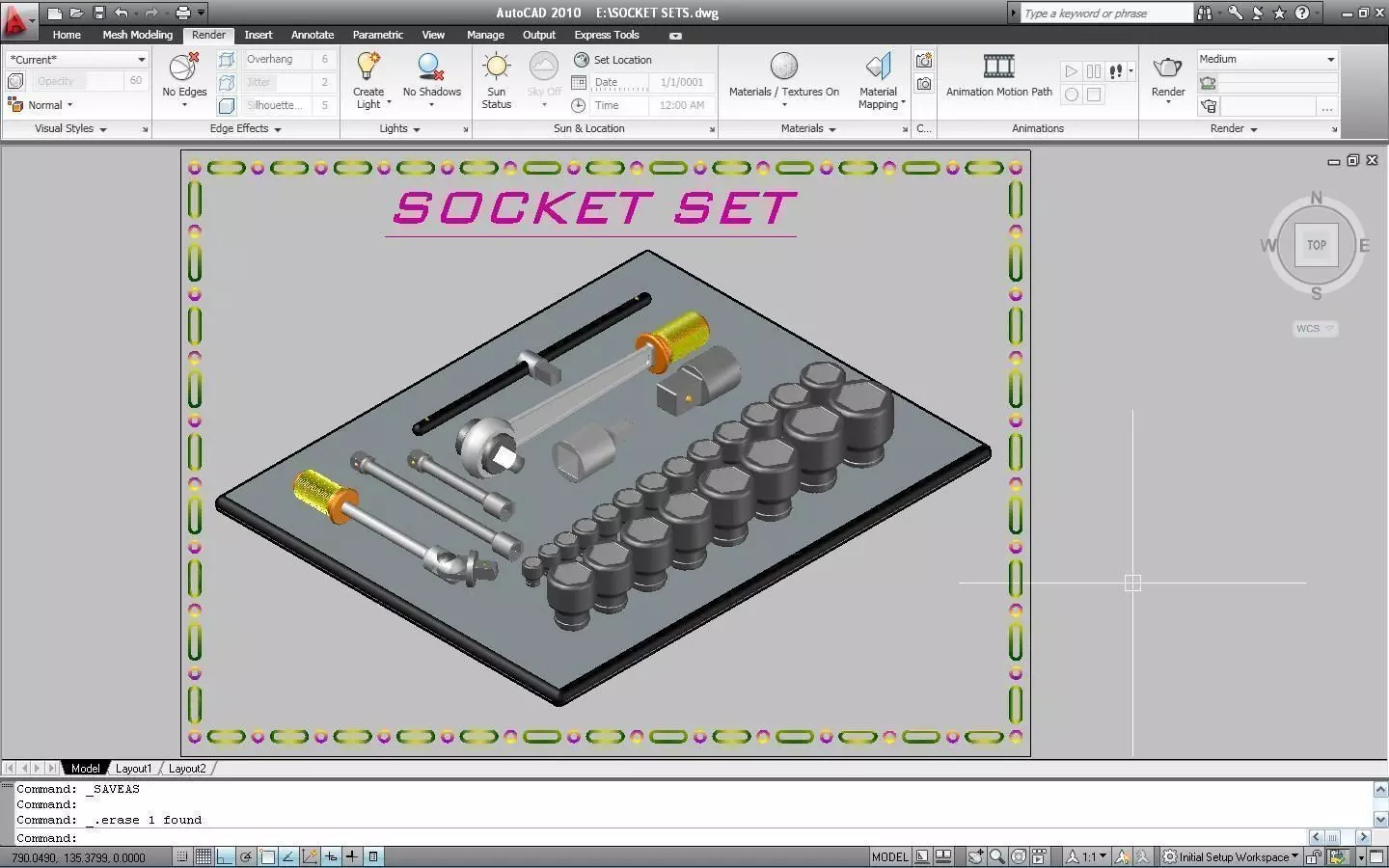Click the Render teapot icon
Viewport: 1389px width, 868px height.
(x=1168, y=67)
